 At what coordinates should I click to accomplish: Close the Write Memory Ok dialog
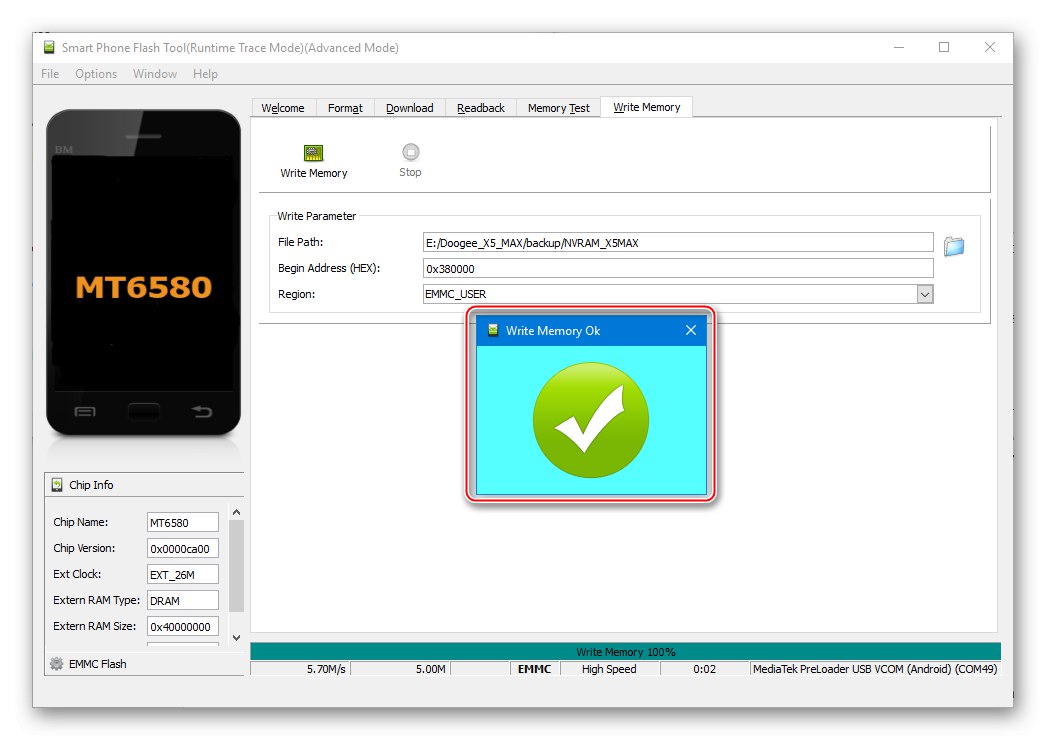click(x=690, y=330)
